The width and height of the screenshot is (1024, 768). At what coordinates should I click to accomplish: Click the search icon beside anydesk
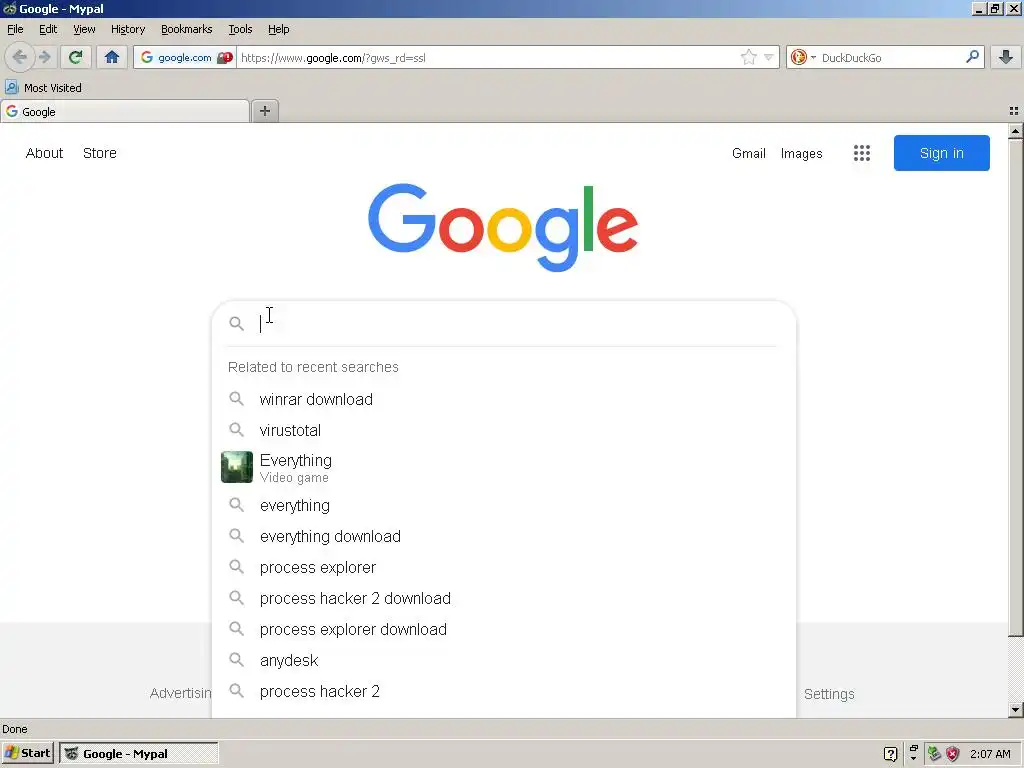(x=236, y=660)
